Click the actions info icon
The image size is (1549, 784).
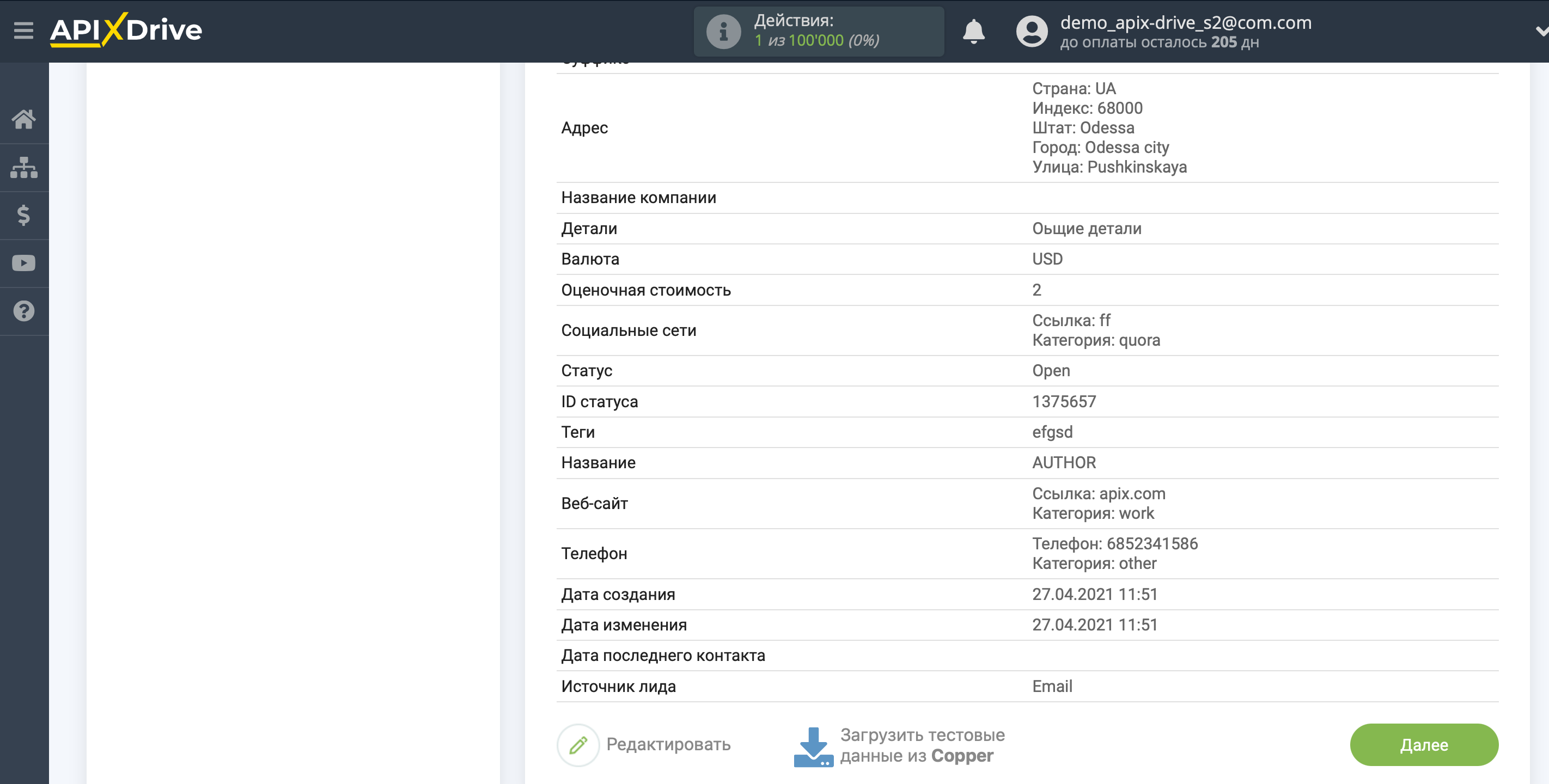pos(723,31)
